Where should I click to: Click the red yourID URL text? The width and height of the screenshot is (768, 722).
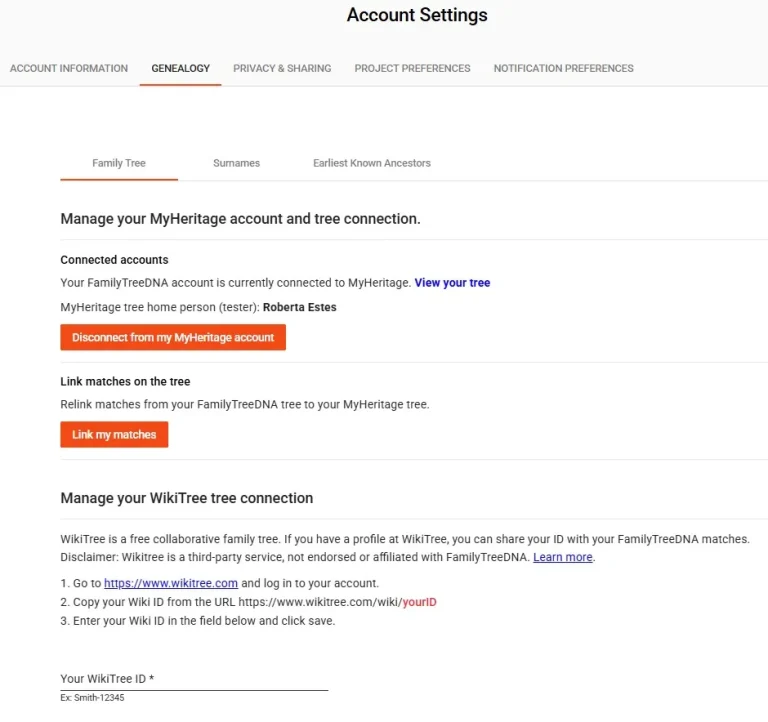419,602
